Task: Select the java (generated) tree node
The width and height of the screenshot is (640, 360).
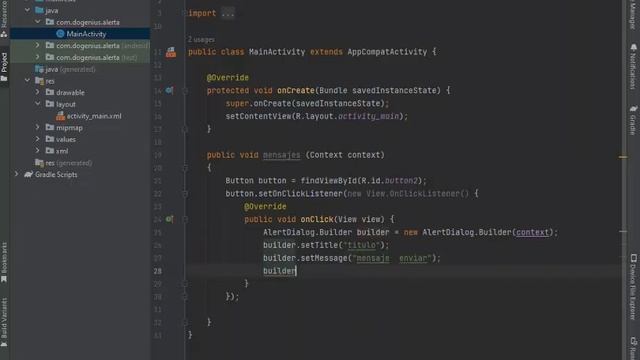Action: (x=70, y=69)
